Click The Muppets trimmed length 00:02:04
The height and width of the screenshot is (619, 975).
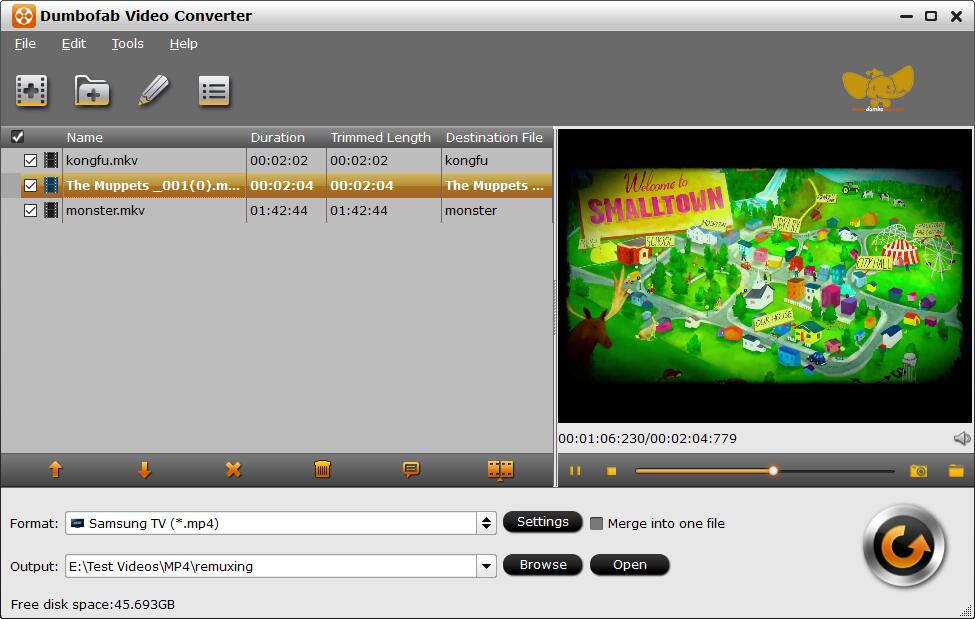pos(362,185)
